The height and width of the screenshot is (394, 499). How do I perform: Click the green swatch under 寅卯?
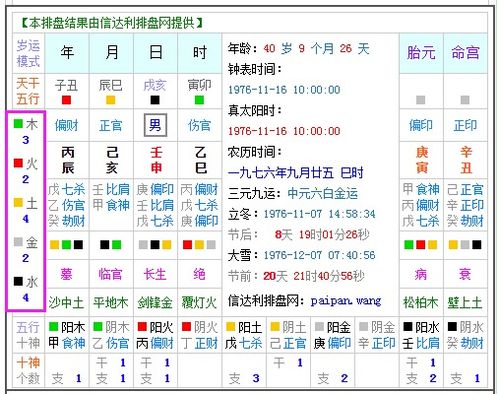(x=199, y=100)
